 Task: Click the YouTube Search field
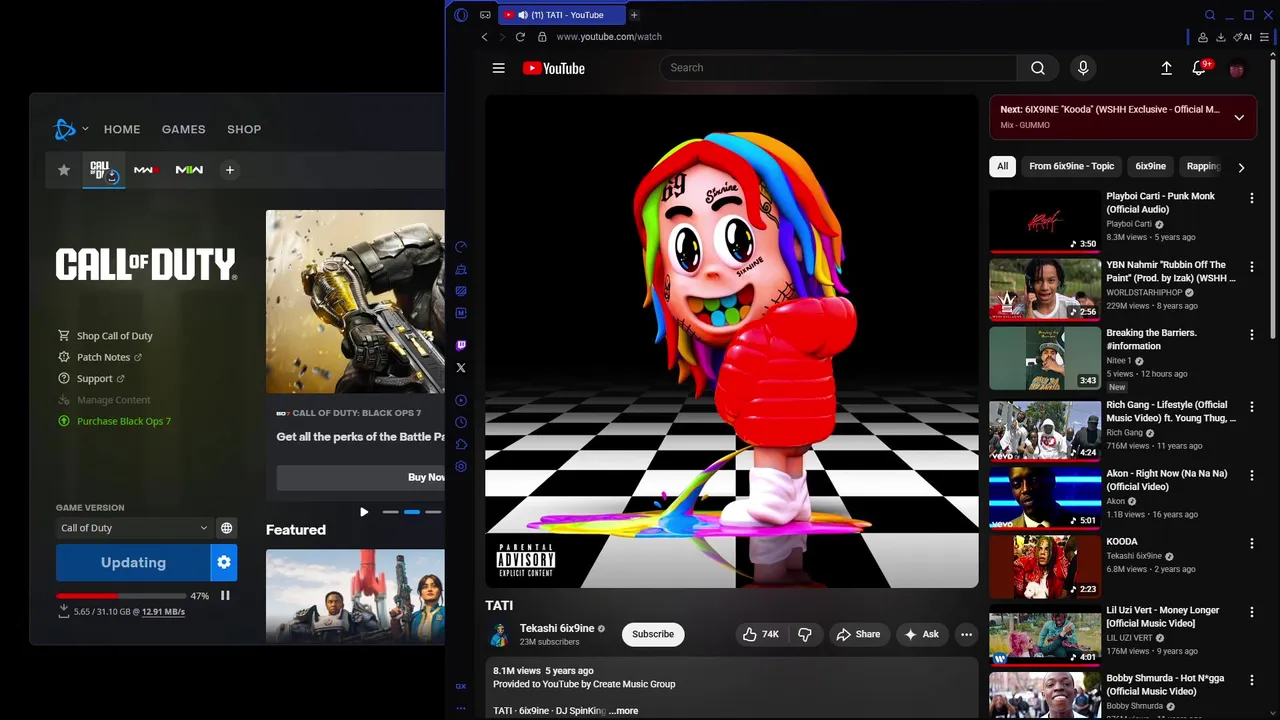[838, 68]
